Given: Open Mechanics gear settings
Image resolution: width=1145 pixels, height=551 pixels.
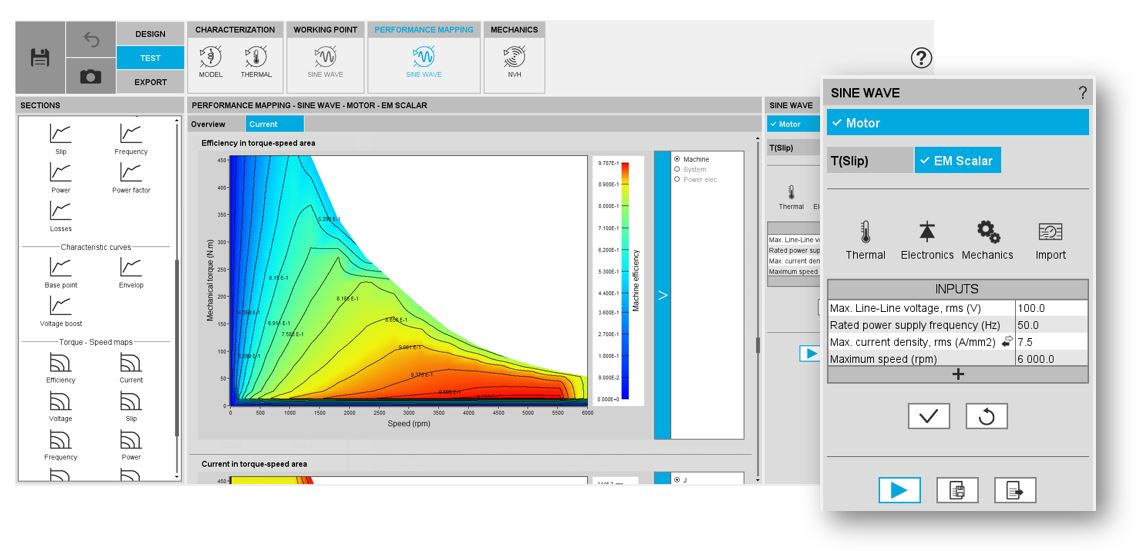Looking at the screenshot, I should click(x=988, y=241).
